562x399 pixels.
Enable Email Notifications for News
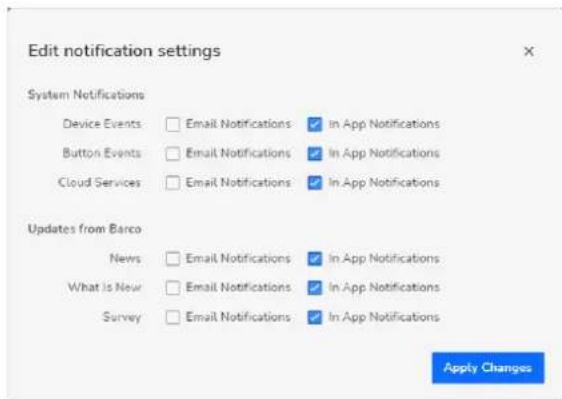pos(173,258)
